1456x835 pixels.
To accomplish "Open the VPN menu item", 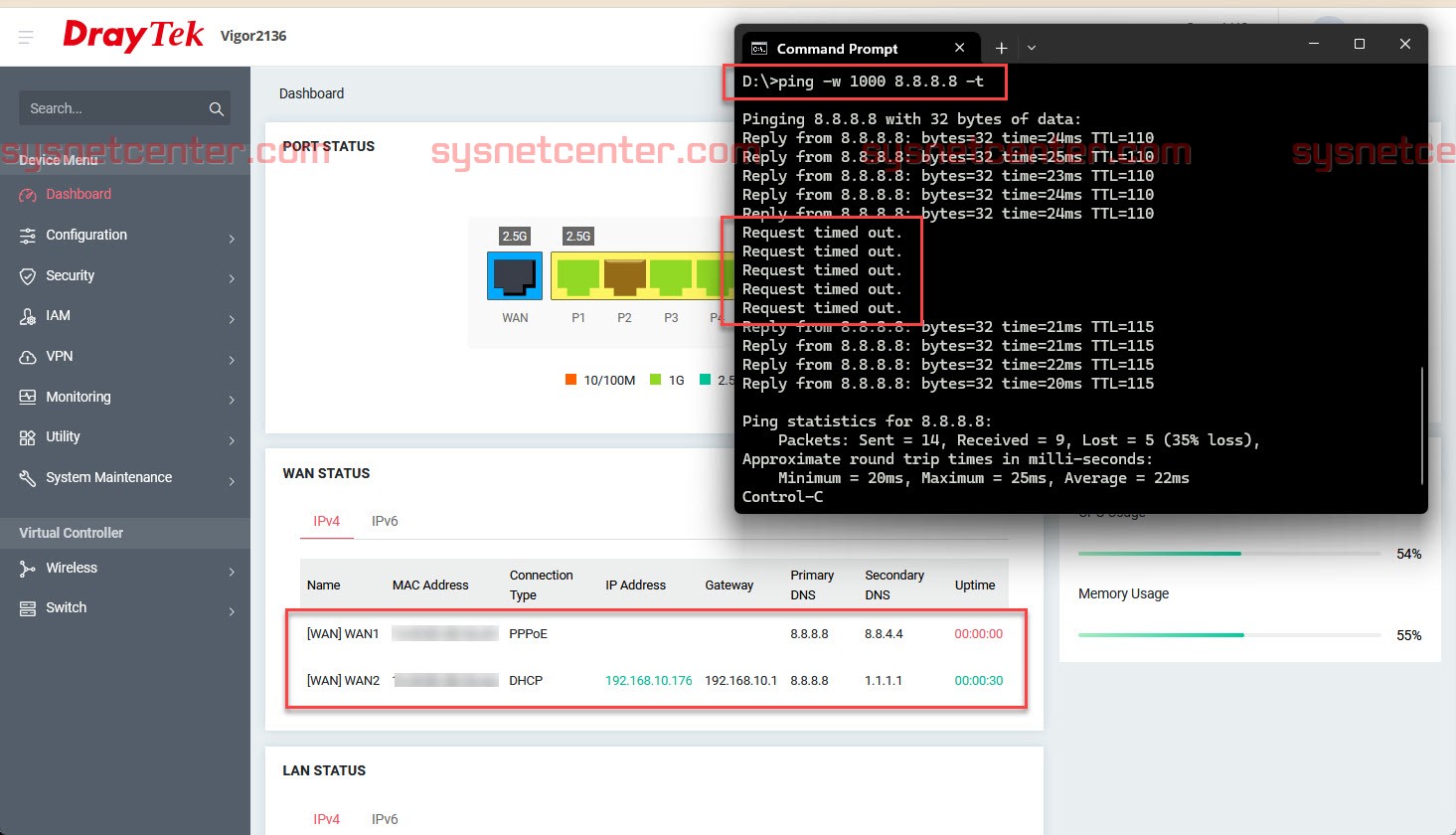I will click(x=60, y=356).
